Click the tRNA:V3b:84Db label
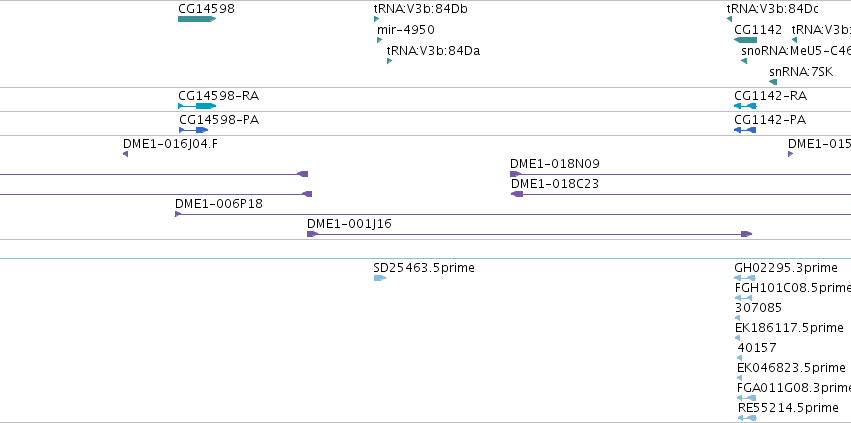This screenshot has height=423, width=851. pyautogui.click(x=421, y=9)
